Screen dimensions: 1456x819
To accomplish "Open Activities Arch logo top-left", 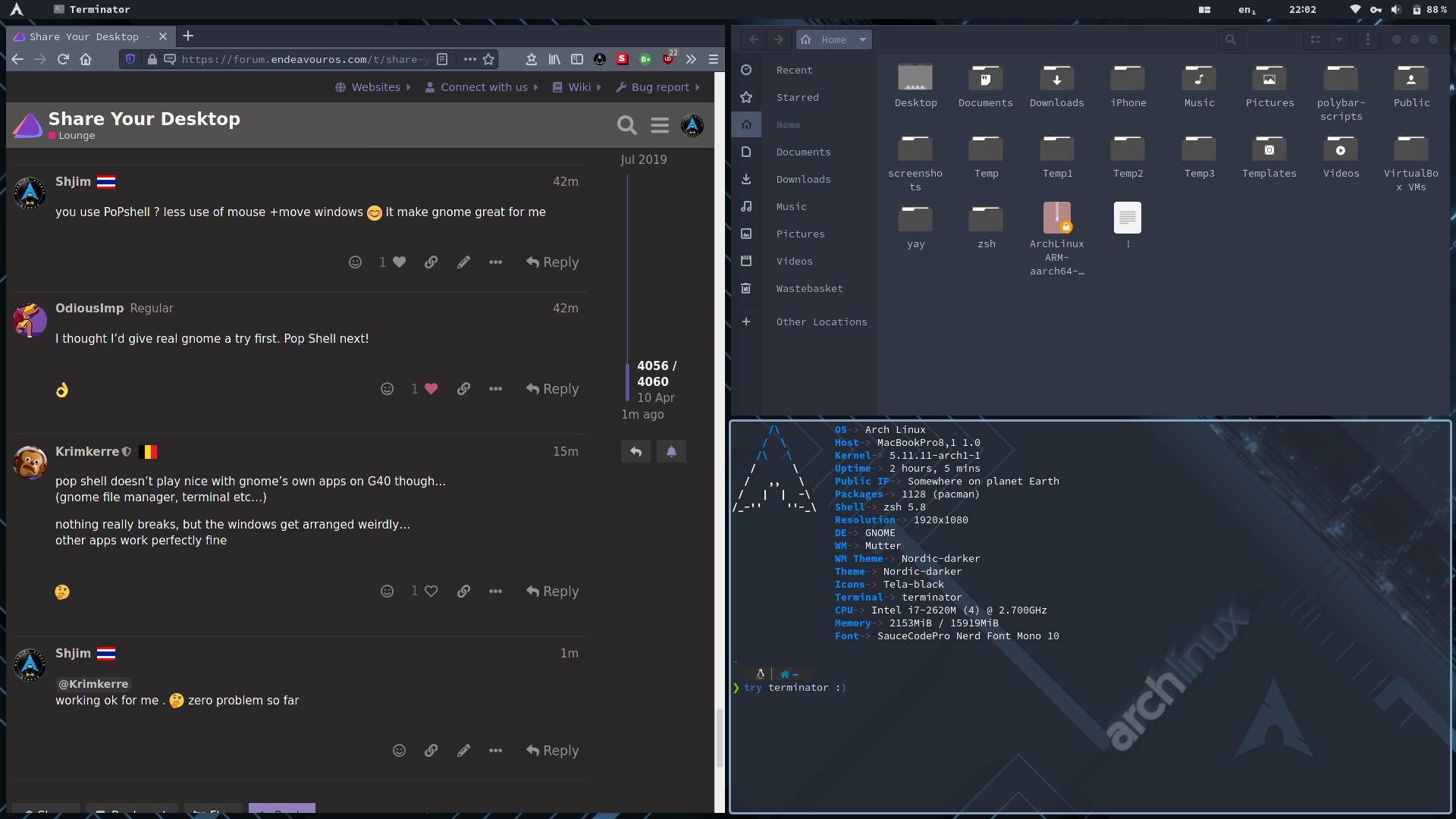I will point(17,9).
